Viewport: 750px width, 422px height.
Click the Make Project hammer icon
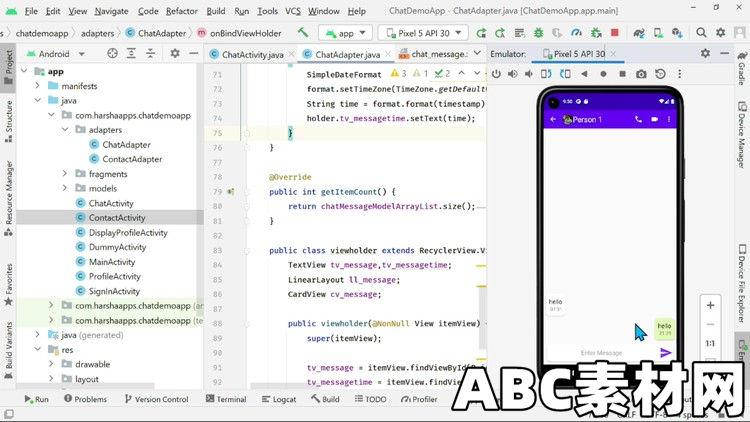click(303, 33)
